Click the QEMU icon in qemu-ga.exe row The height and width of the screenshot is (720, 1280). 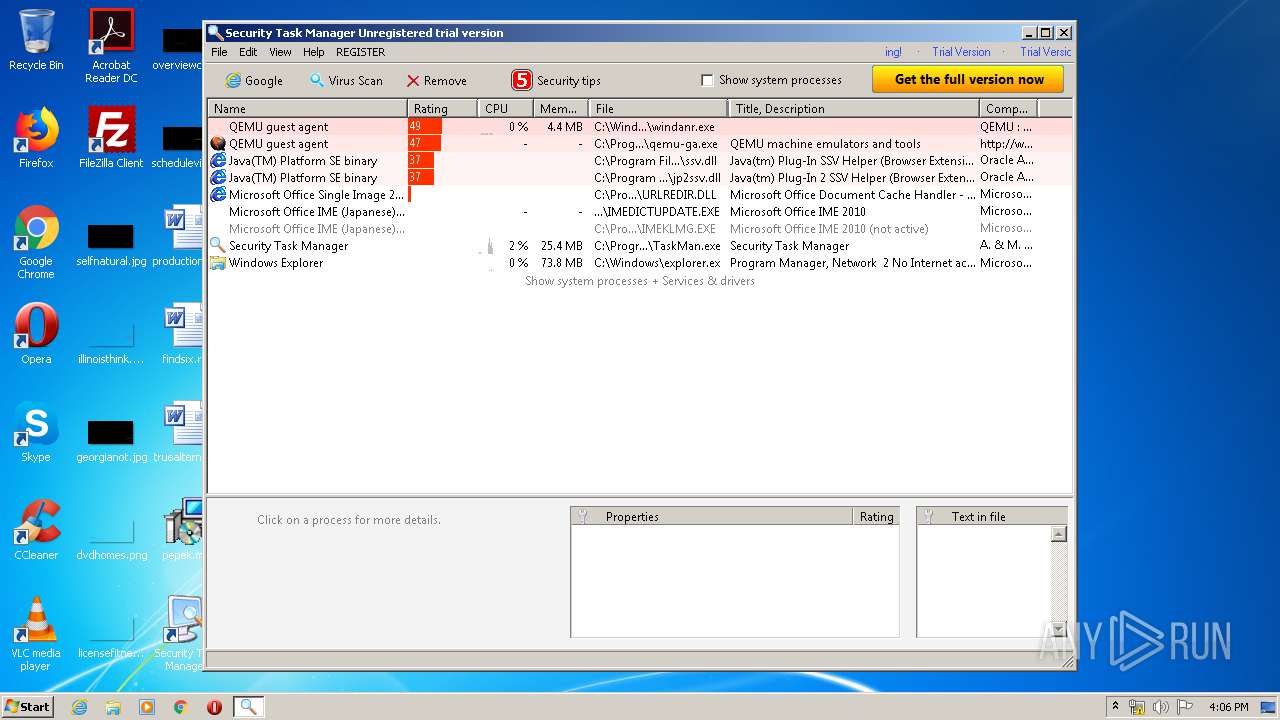pos(217,144)
